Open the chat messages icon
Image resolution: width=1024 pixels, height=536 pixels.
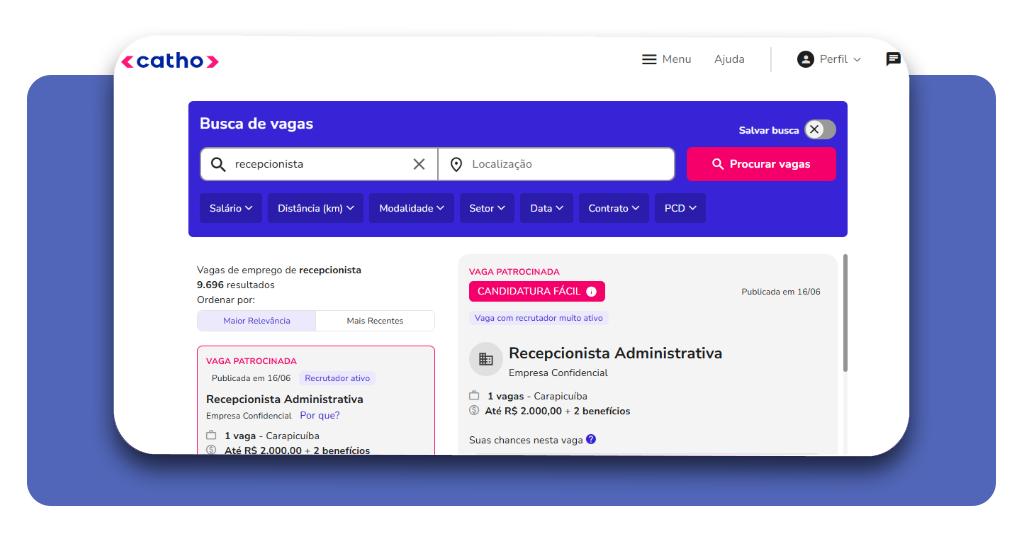pos(893,59)
